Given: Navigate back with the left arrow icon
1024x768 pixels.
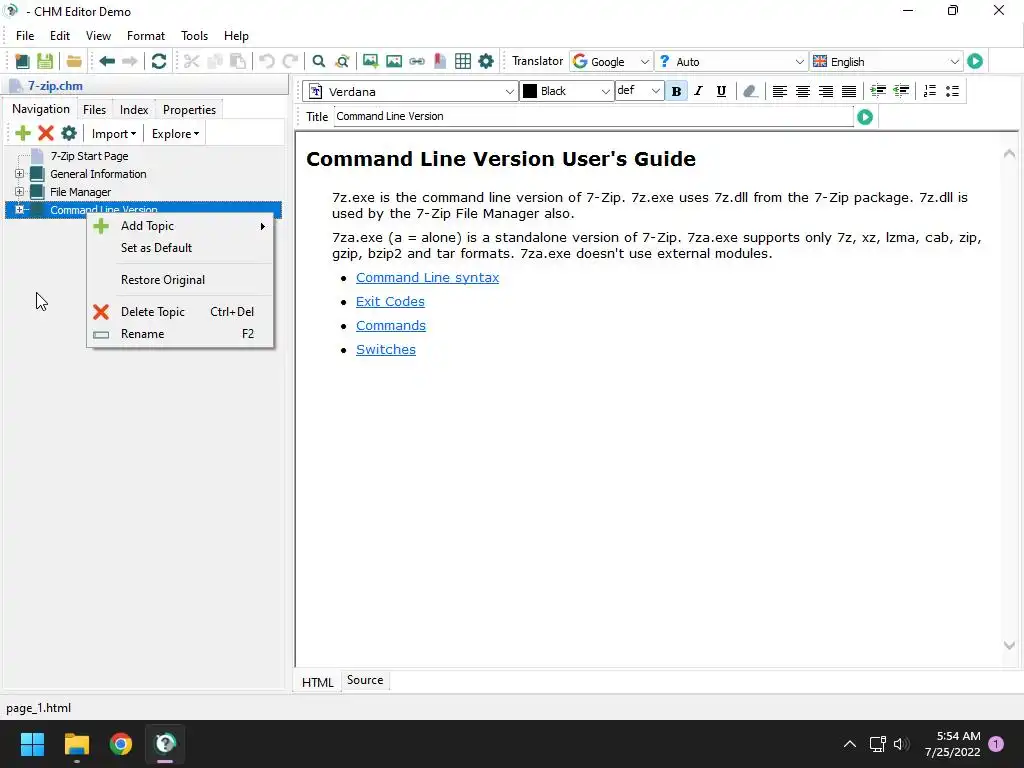Looking at the screenshot, I should 107,61.
